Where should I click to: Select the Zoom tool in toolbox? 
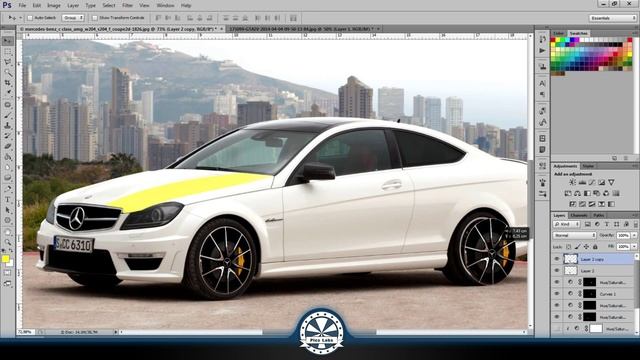click(x=8, y=242)
